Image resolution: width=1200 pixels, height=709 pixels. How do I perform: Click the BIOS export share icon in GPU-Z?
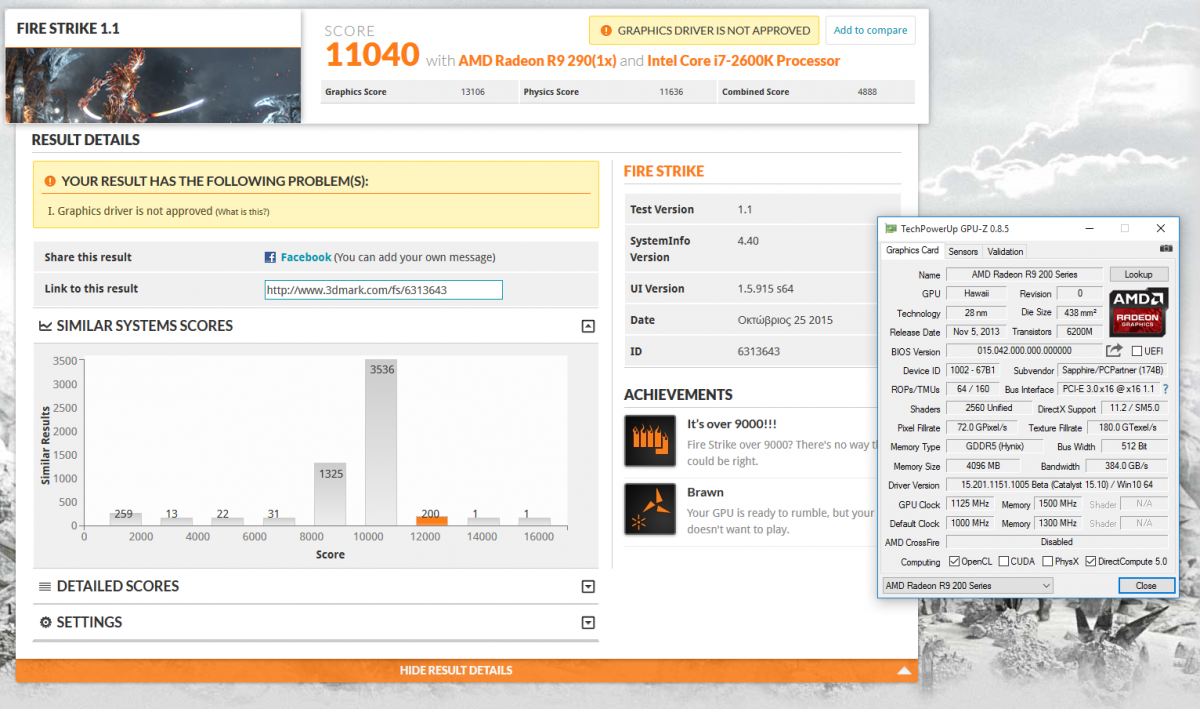click(x=1114, y=350)
